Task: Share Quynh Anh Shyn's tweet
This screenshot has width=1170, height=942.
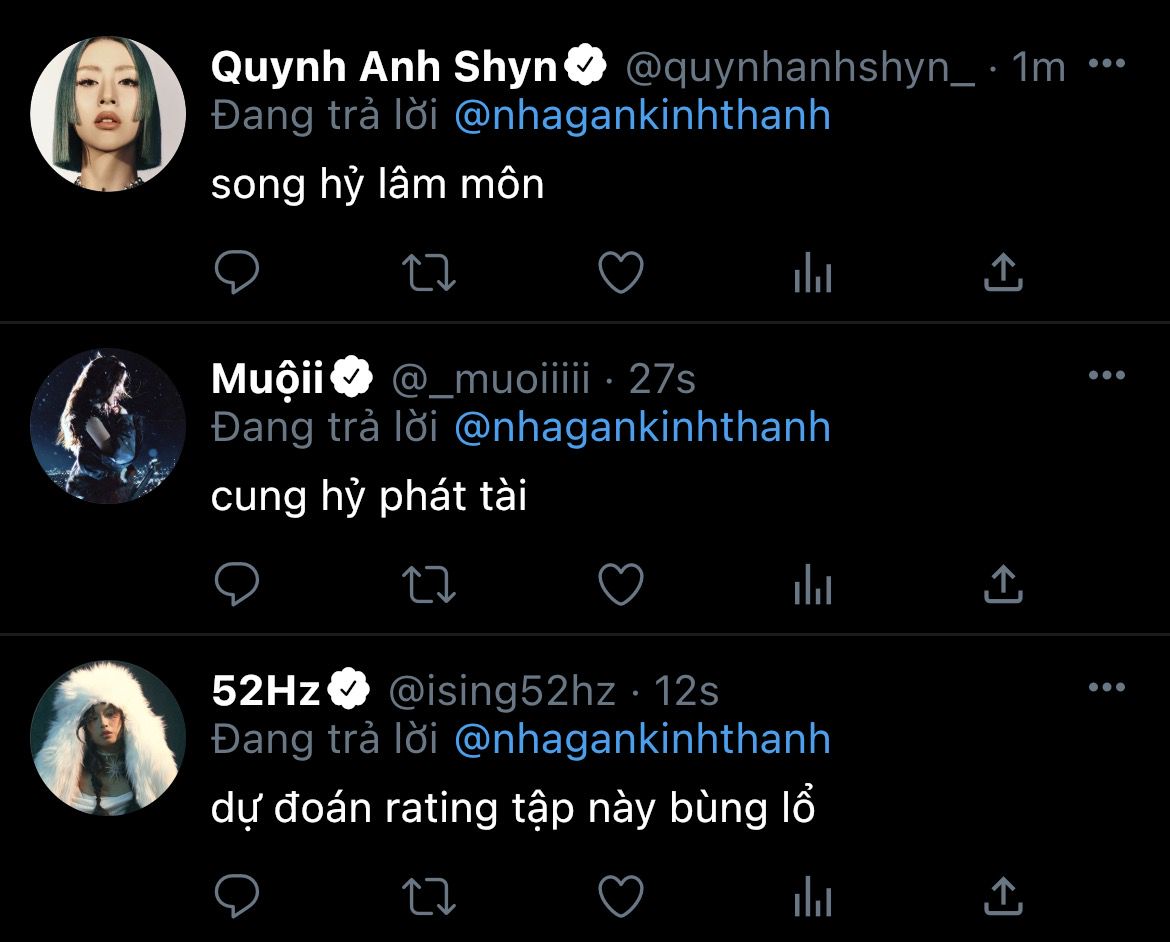Action: tap(1003, 272)
